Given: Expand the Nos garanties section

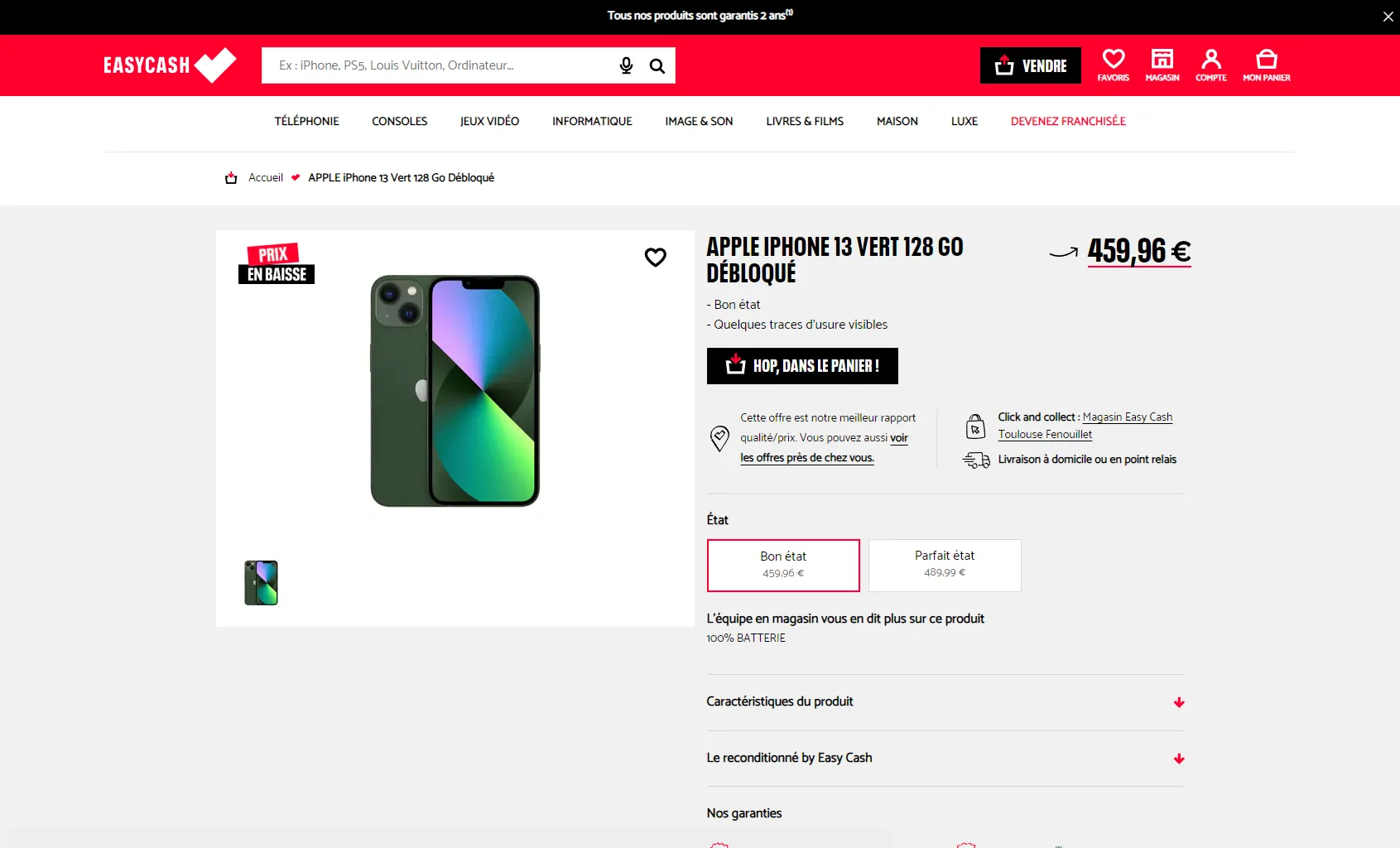Looking at the screenshot, I should tap(944, 812).
